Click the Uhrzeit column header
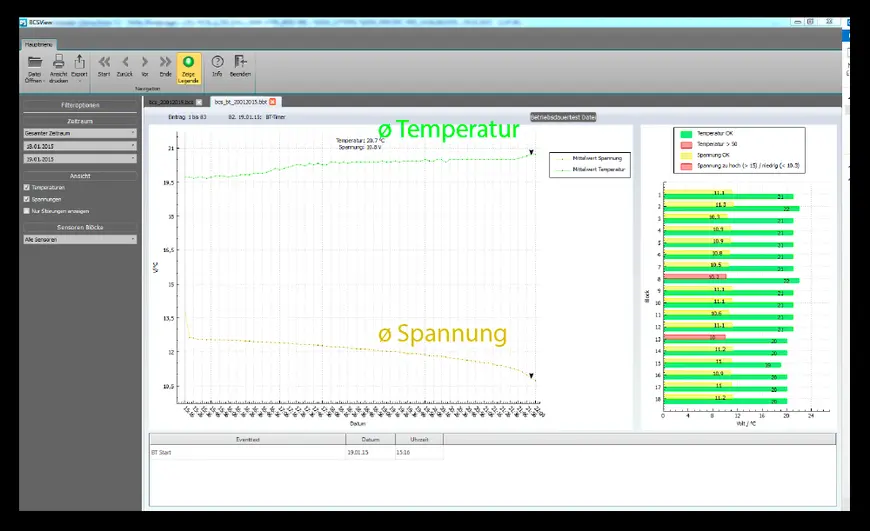This screenshot has width=870, height=531. [x=419, y=439]
